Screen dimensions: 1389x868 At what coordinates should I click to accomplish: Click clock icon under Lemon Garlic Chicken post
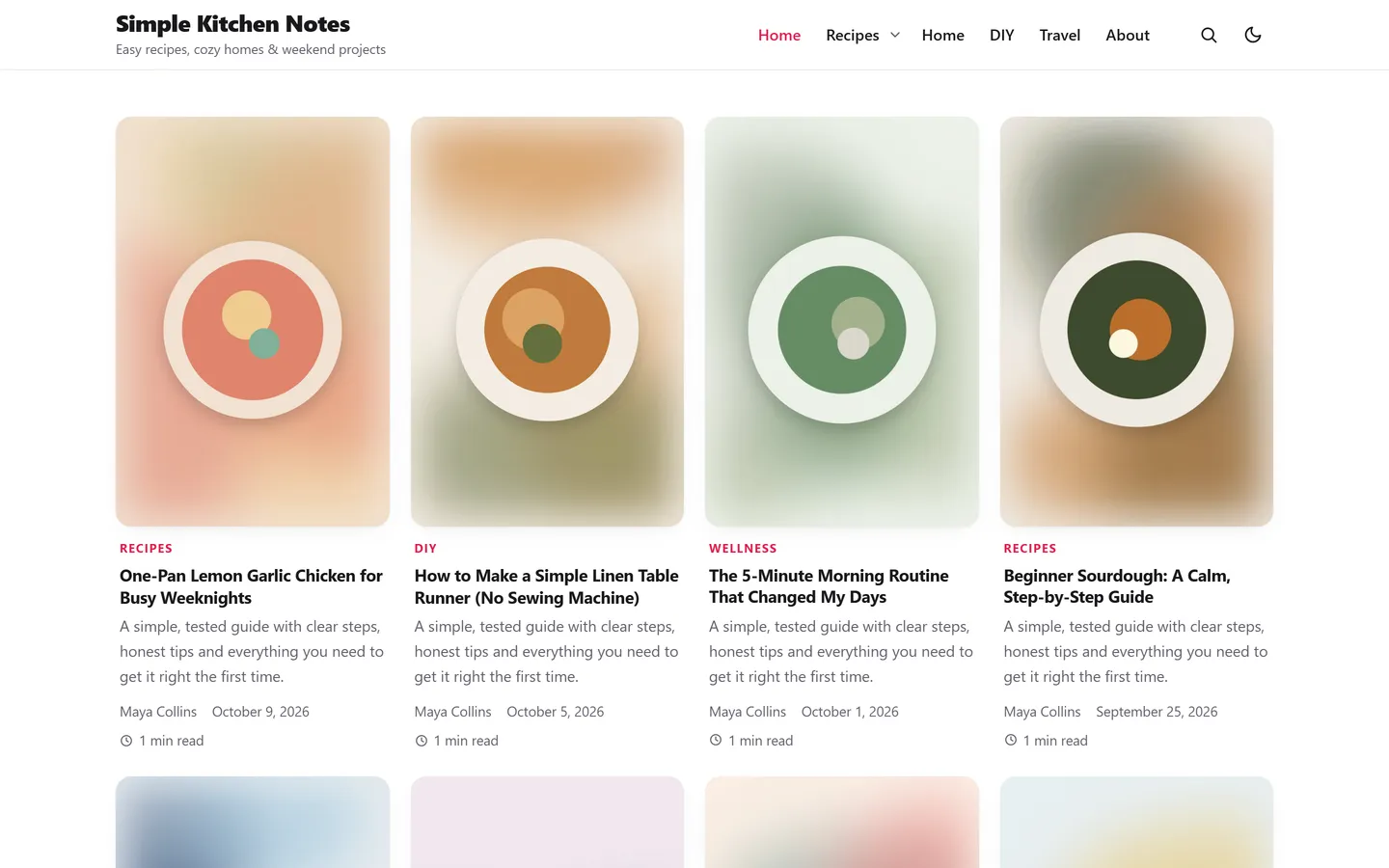[126, 741]
